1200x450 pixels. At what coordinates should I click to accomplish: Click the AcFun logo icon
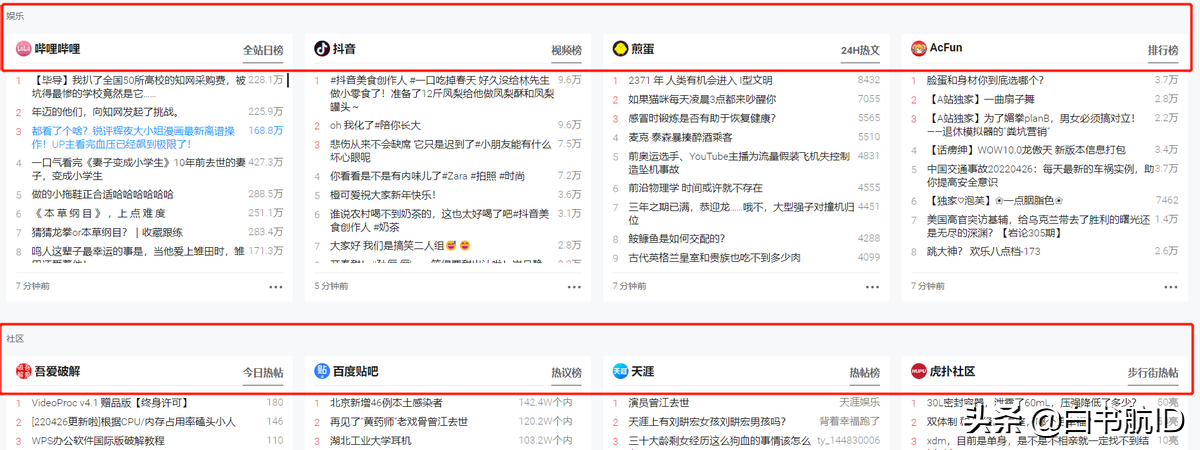tap(919, 48)
